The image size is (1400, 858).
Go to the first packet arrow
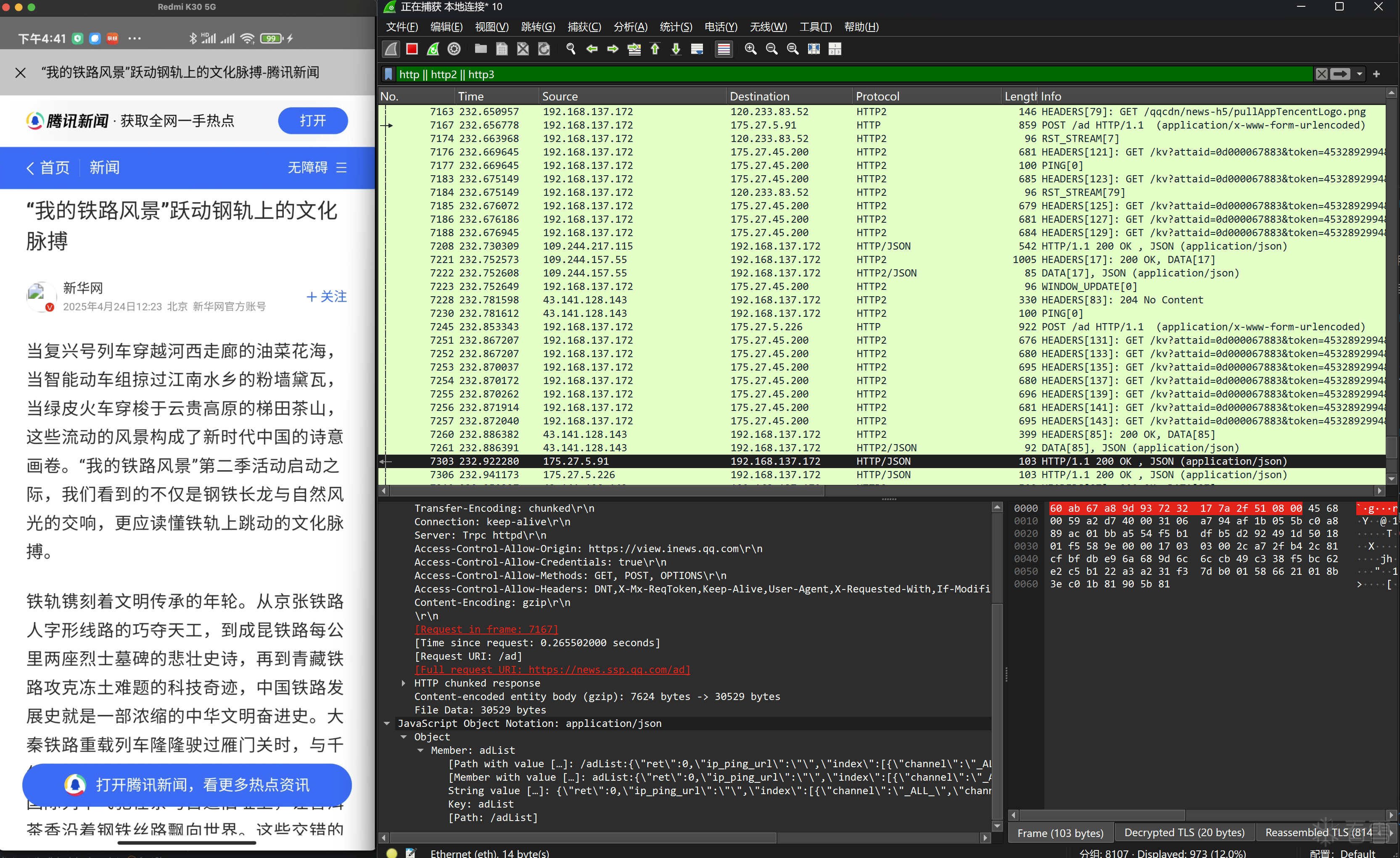(x=655, y=50)
